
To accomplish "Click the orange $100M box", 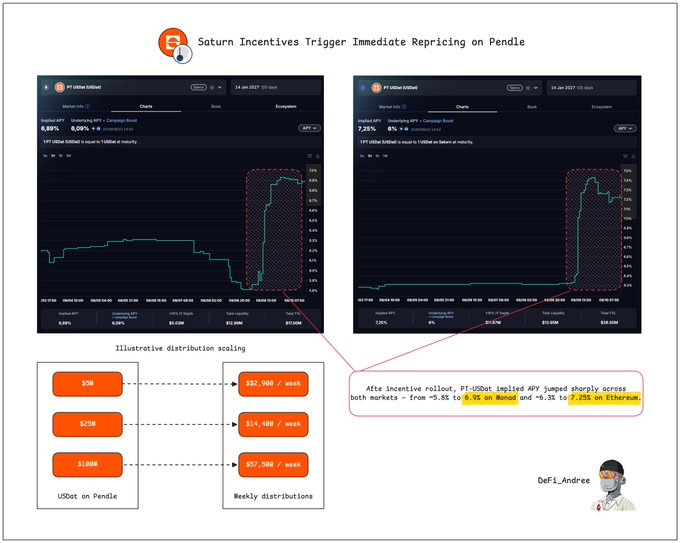I will pyautogui.click(x=88, y=464).
